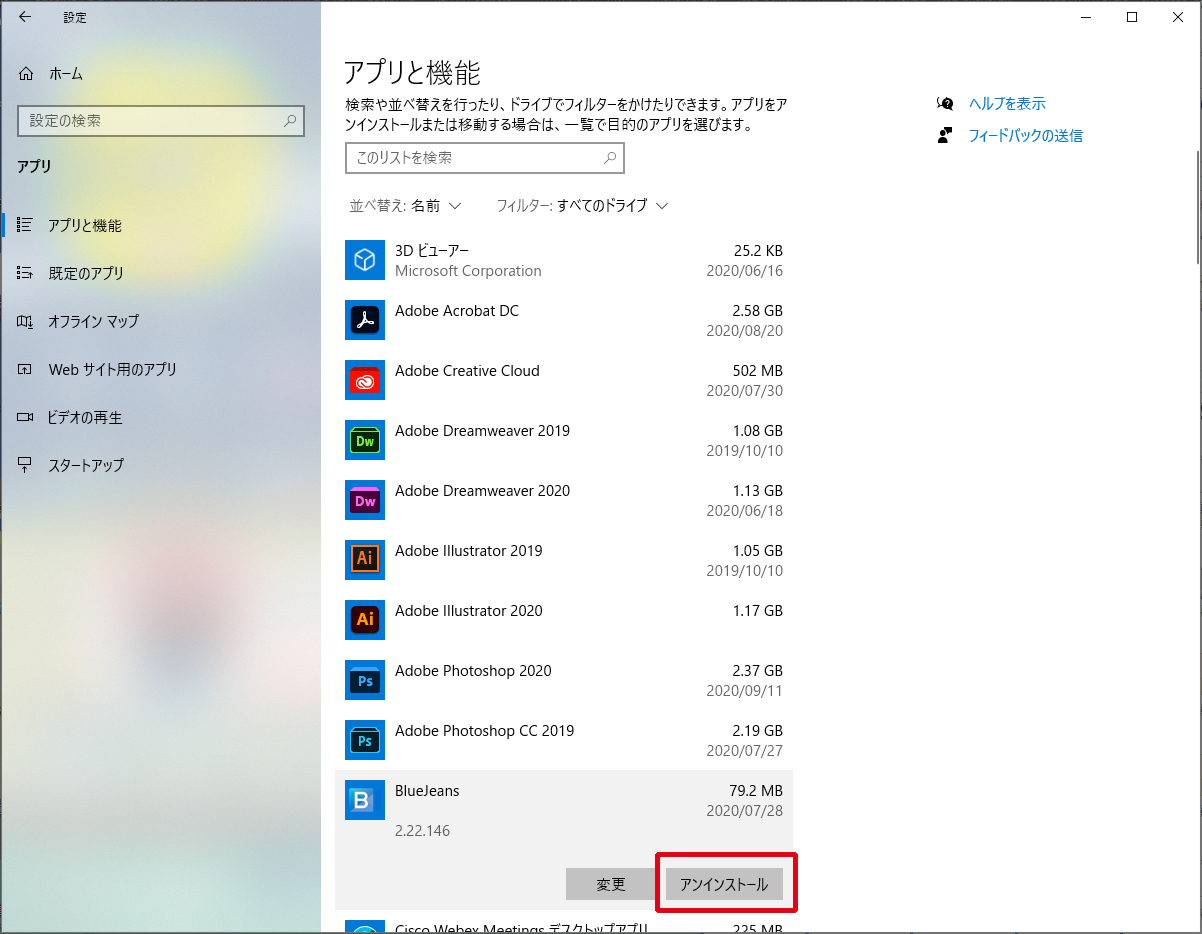Select the Adobe Acrobat DC list entry
The height and width of the screenshot is (934, 1202).
click(564, 320)
